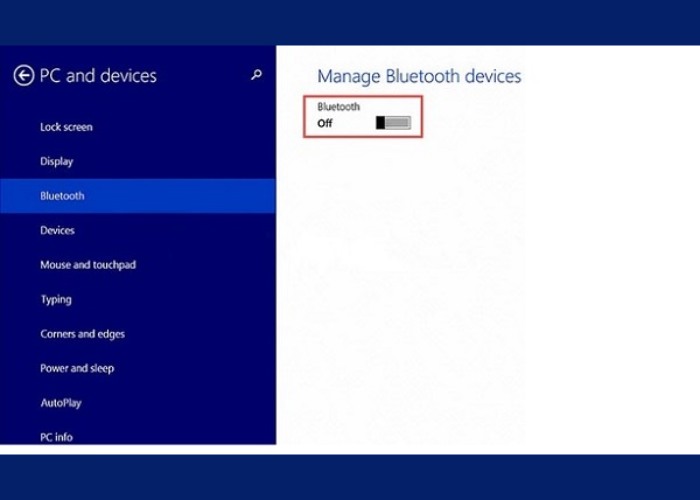
Task: Open search with the magnifier icon
Action: (x=257, y=75)
